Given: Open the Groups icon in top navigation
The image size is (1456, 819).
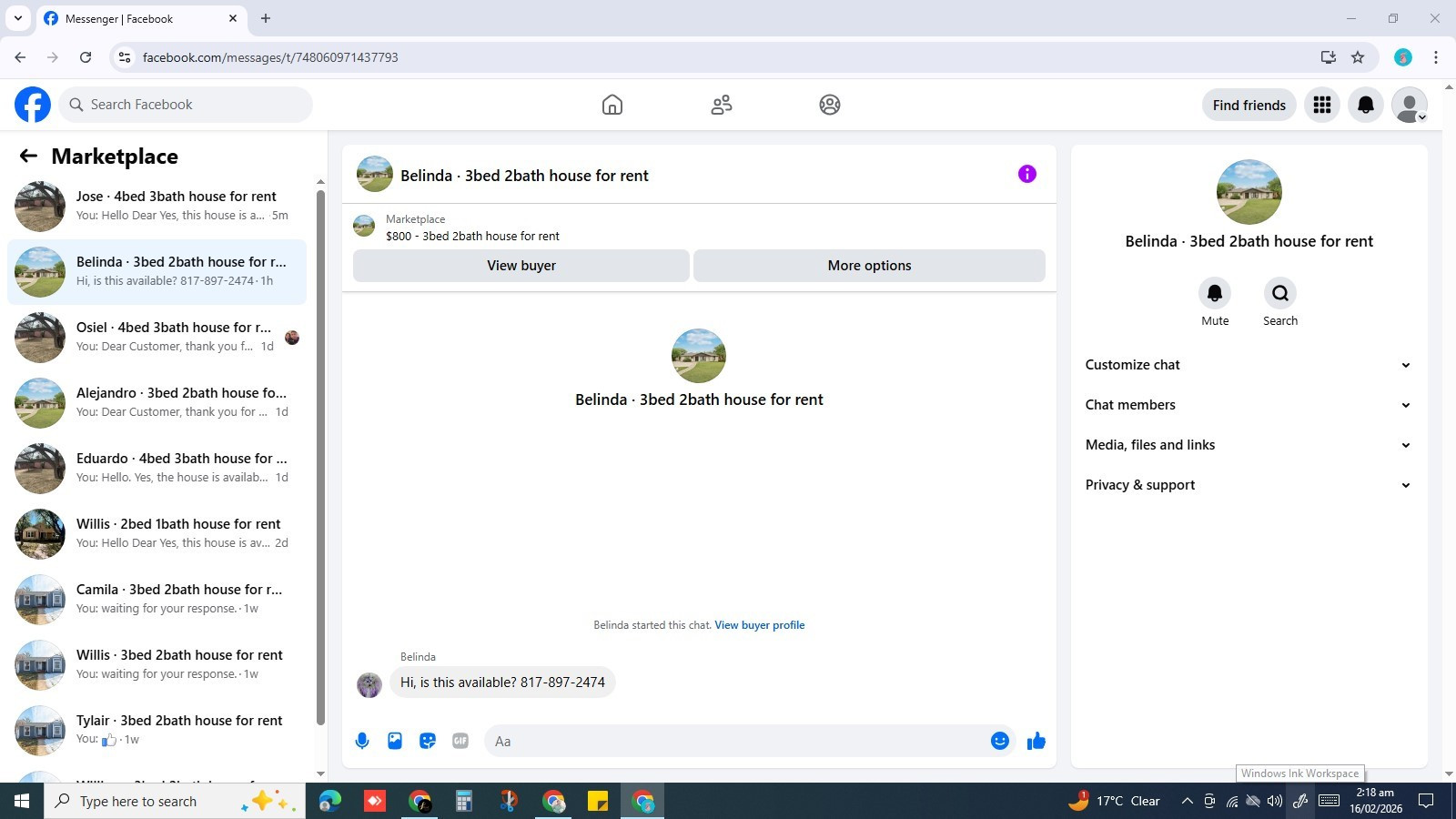Looking at the screenshot, I should click(830, 105).
